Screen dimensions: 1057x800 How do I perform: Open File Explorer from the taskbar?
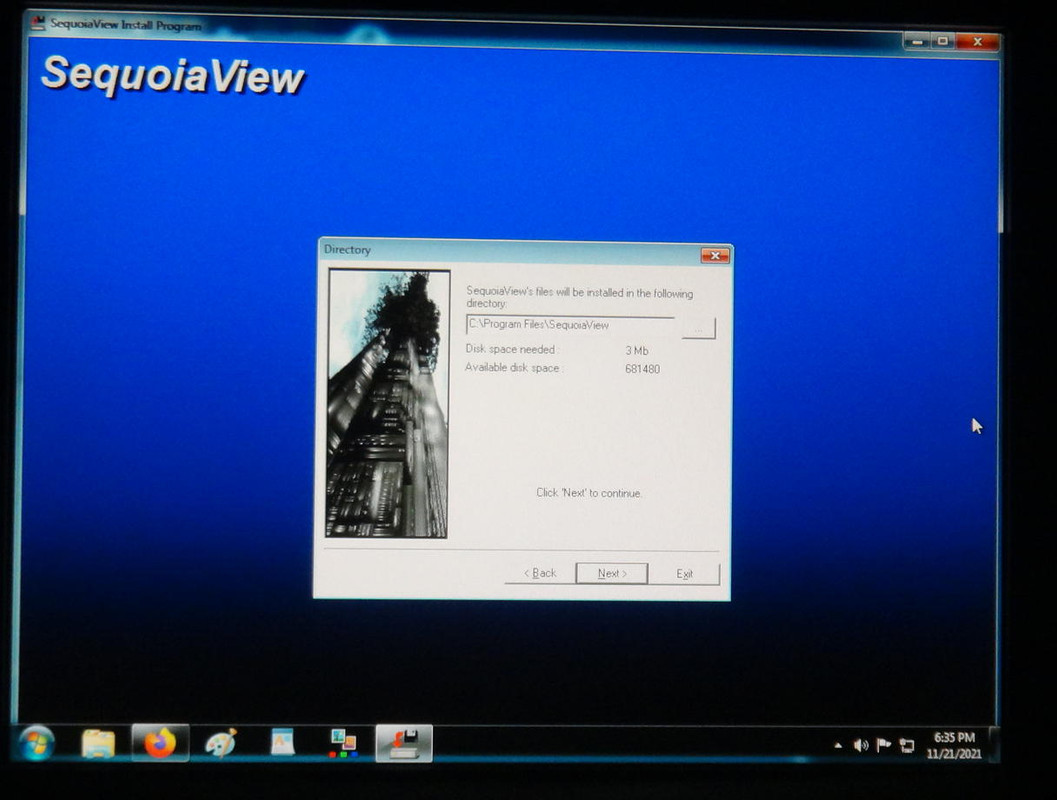click(x=98, y=744)
